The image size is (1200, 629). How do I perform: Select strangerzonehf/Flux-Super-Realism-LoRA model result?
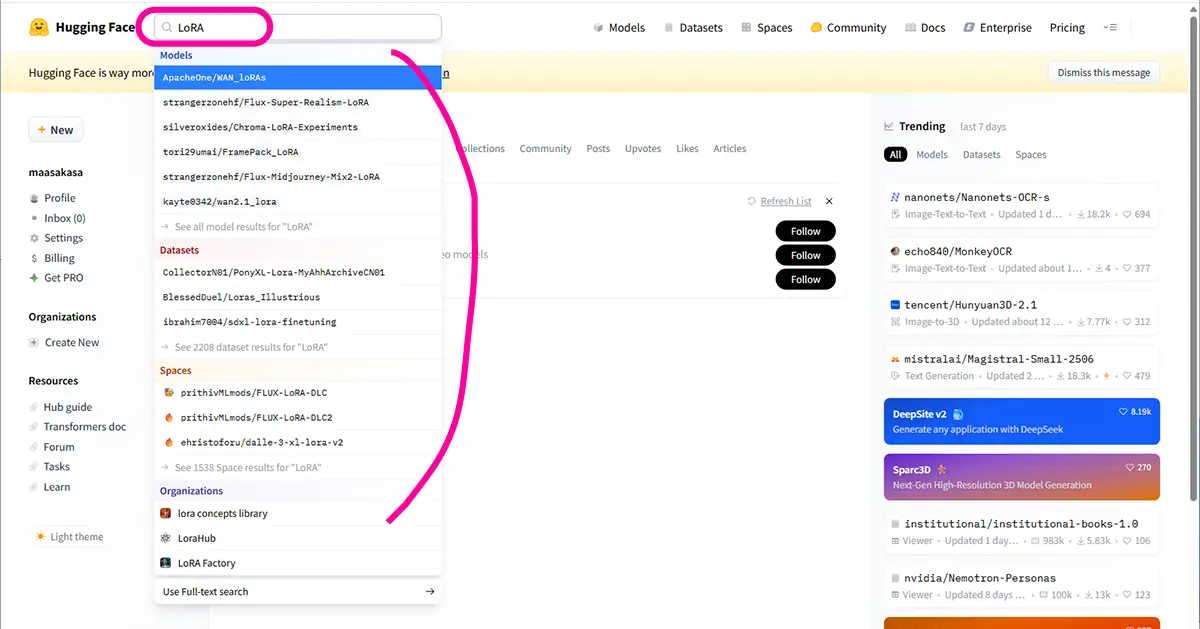click(x=298, y=102)
